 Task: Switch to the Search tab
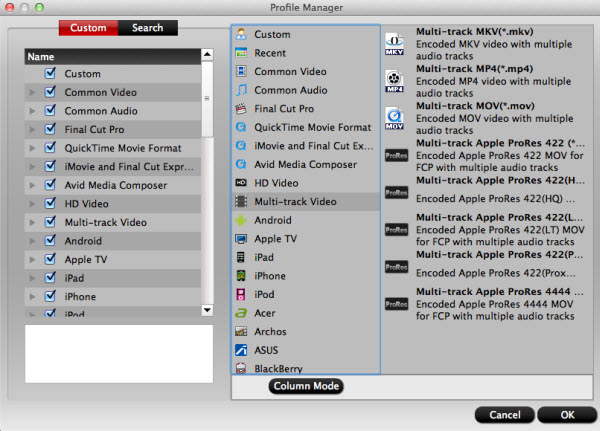148,28
